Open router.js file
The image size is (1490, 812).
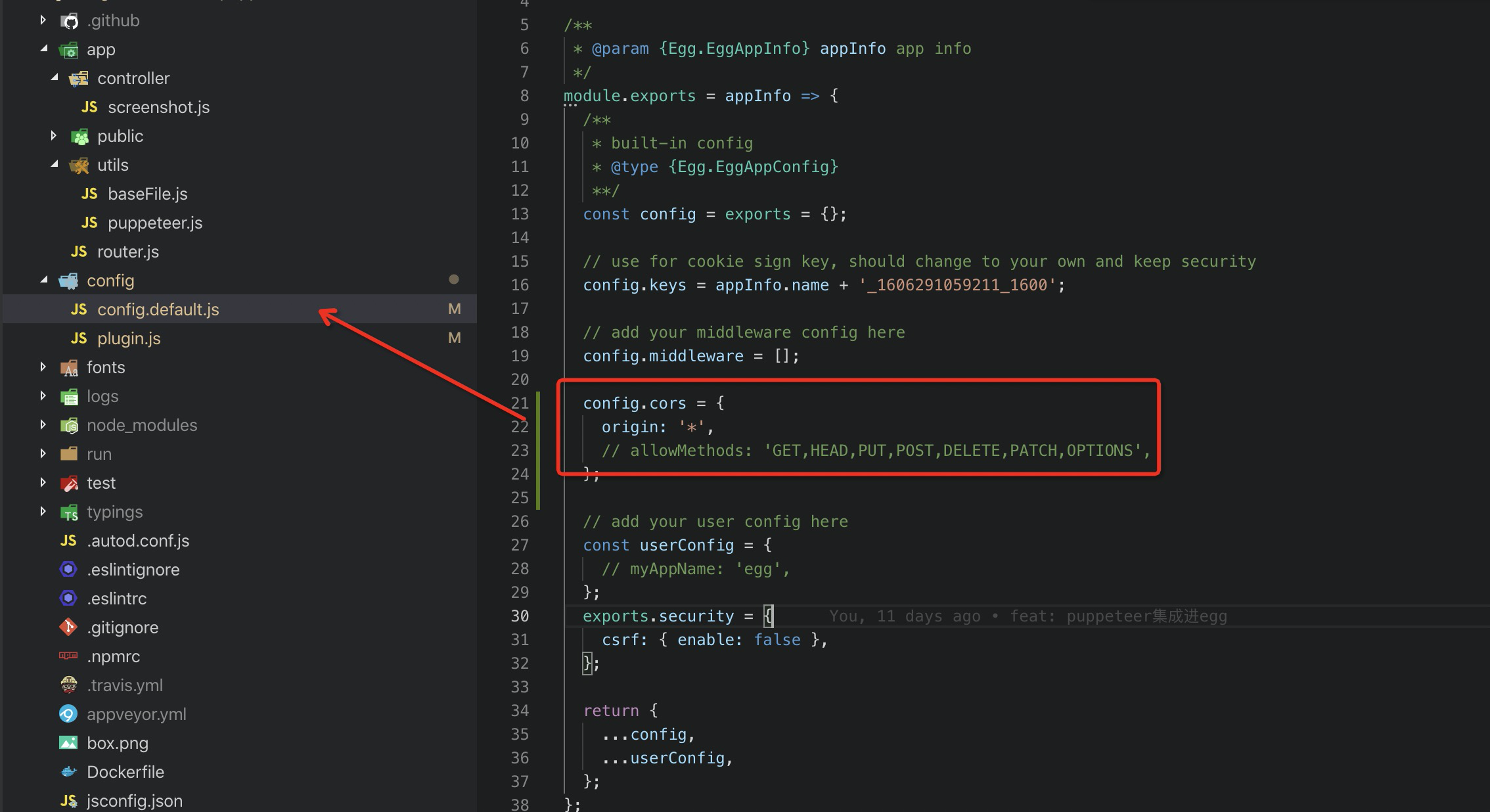(x=128, y=252)
